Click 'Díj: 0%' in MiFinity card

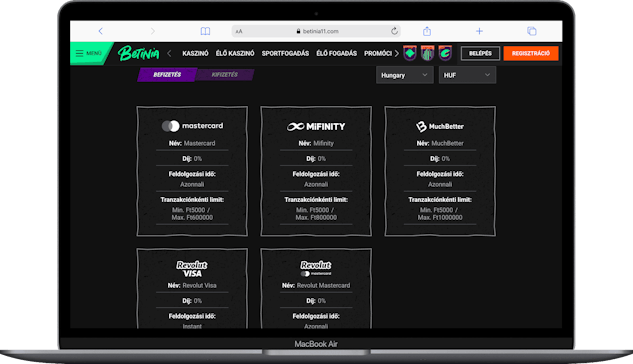pos(316,159)
